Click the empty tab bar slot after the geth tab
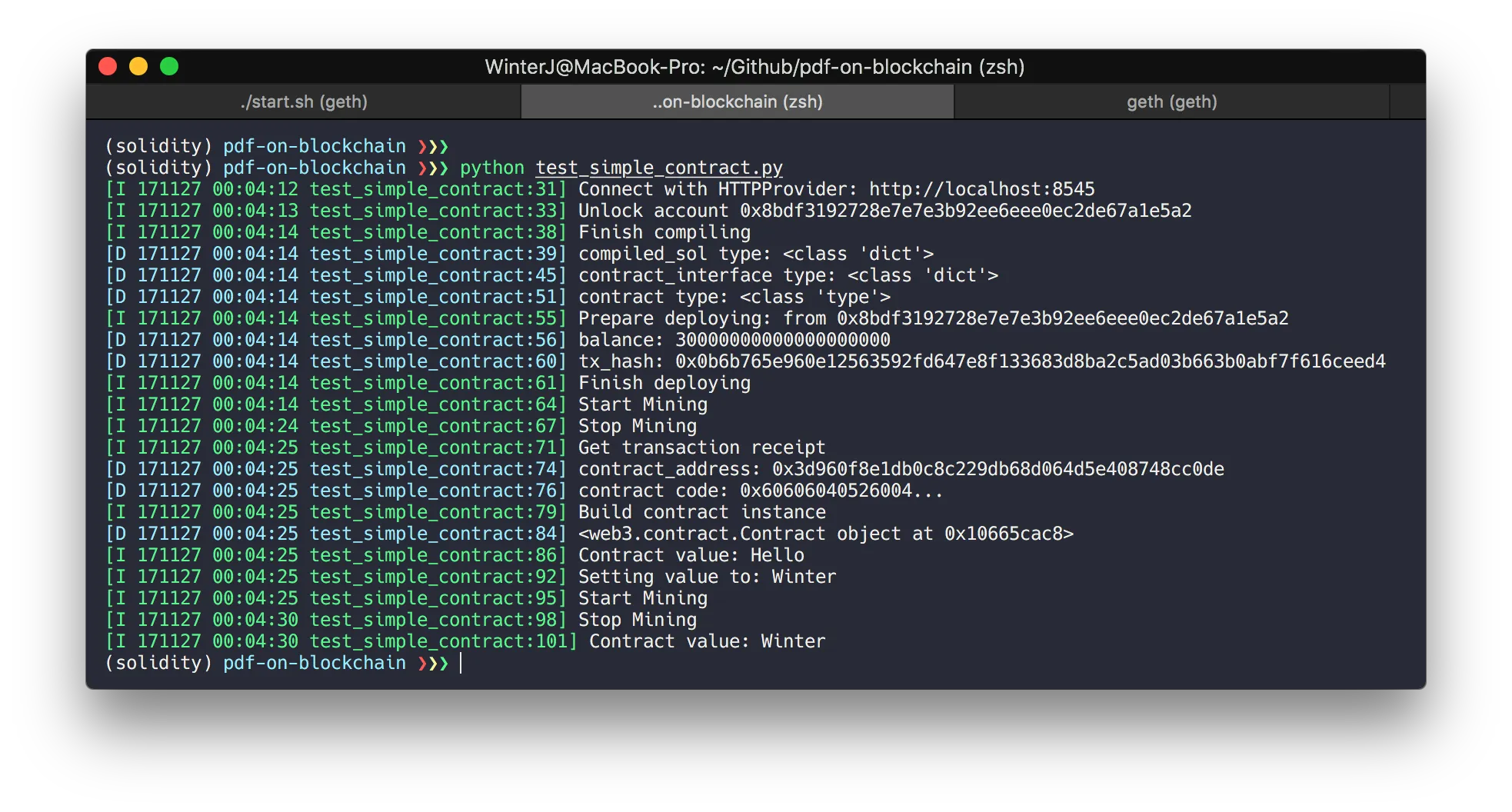 (1407, 101)
